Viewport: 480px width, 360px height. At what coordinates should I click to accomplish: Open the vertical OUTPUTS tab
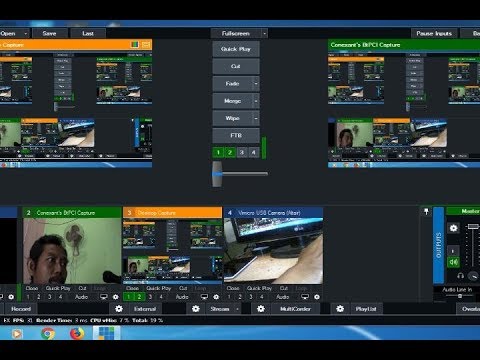point(438,245)
